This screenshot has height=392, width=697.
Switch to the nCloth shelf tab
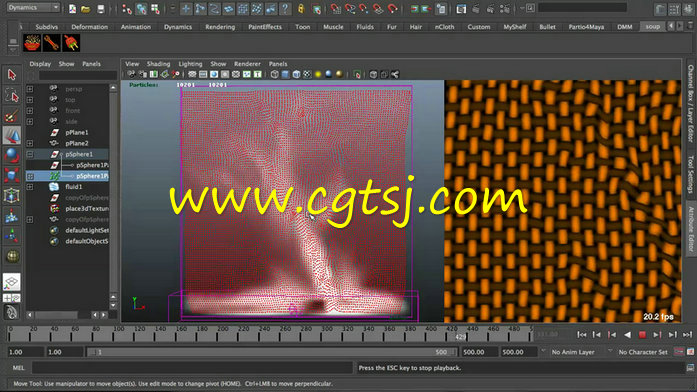point(444,27)
